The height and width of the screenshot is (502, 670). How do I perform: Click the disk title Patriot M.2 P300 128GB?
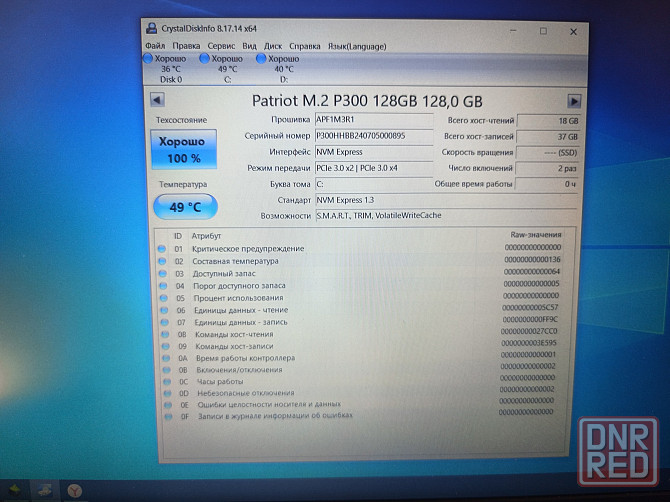[367, 101]
